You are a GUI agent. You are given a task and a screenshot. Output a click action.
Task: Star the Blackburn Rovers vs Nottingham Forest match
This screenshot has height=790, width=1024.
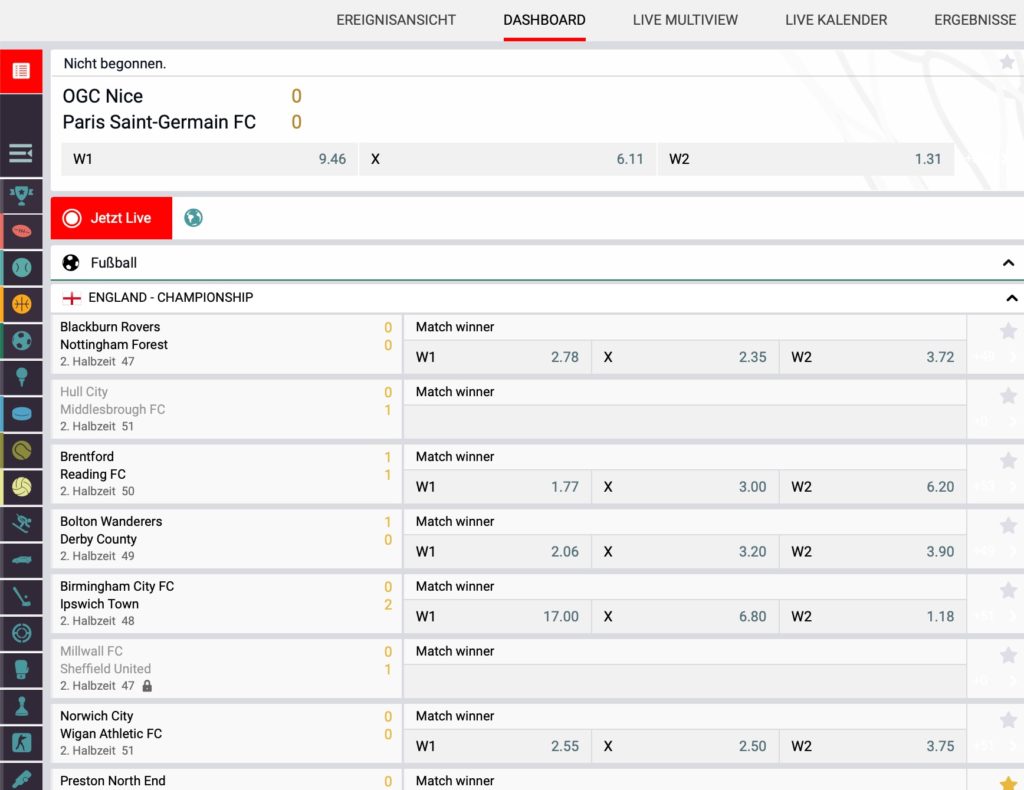tap(1008, 331)
